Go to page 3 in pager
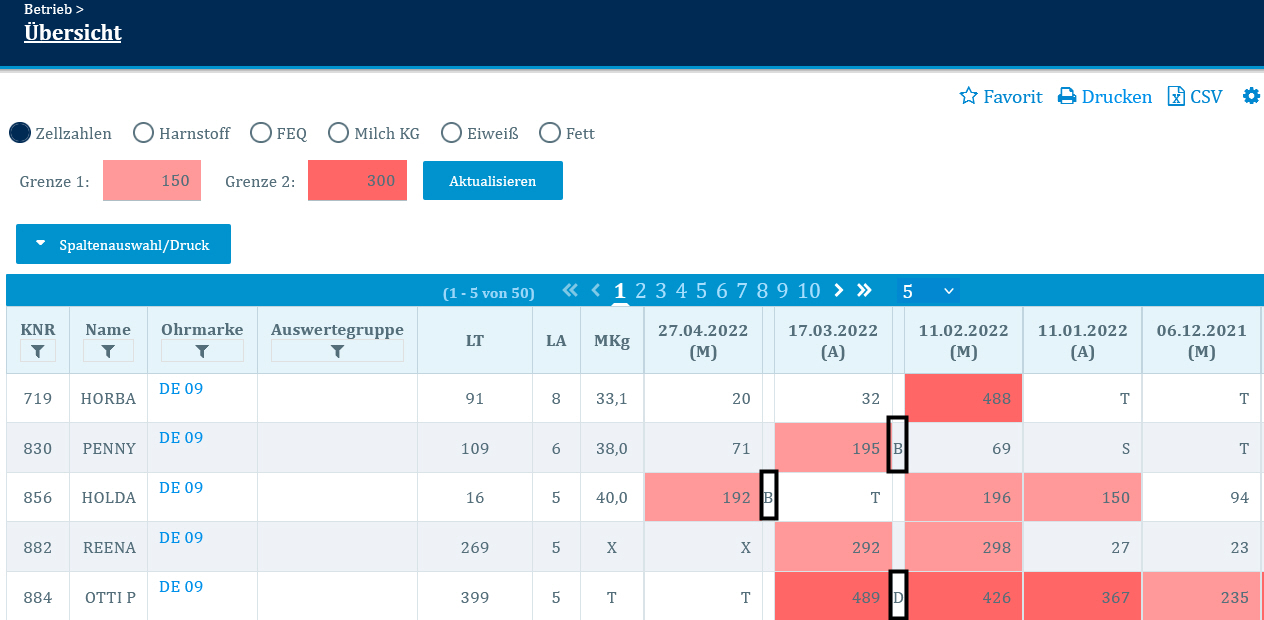Viewport: 1264px width, 620px height. tap(661, 291)
